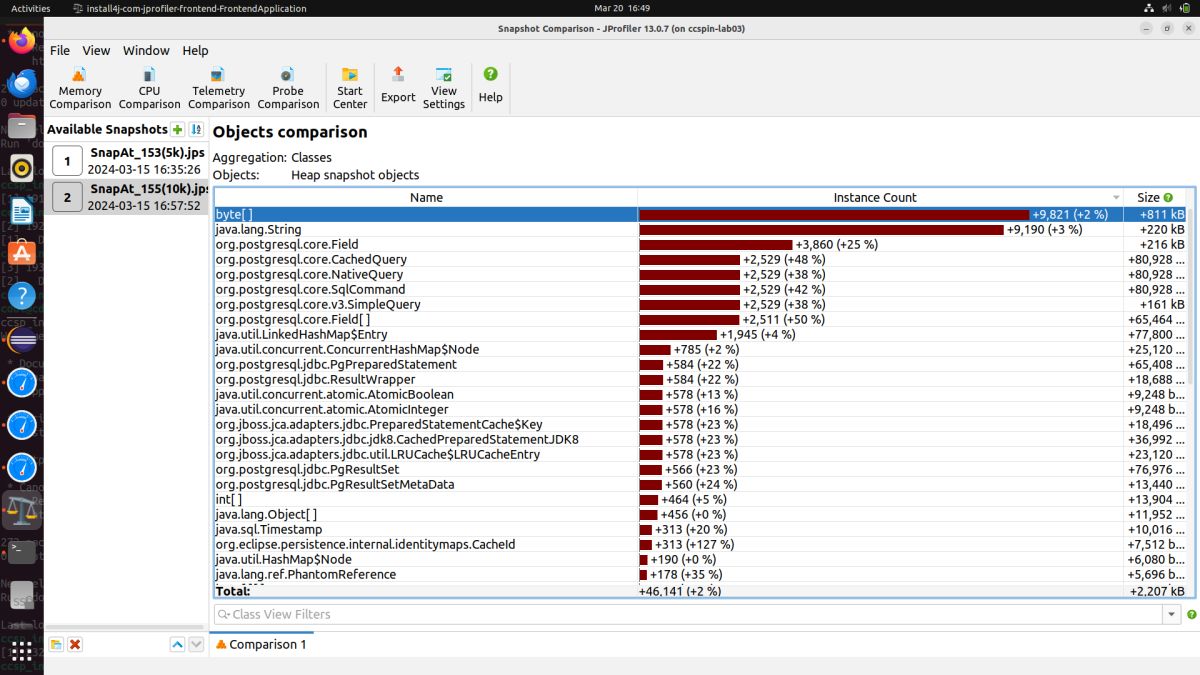This screenshot has height=675, width=1200.
Task: Click the snapshot list horizontal scrollbar
Action: pyautogui.click(x=127, y=629)
